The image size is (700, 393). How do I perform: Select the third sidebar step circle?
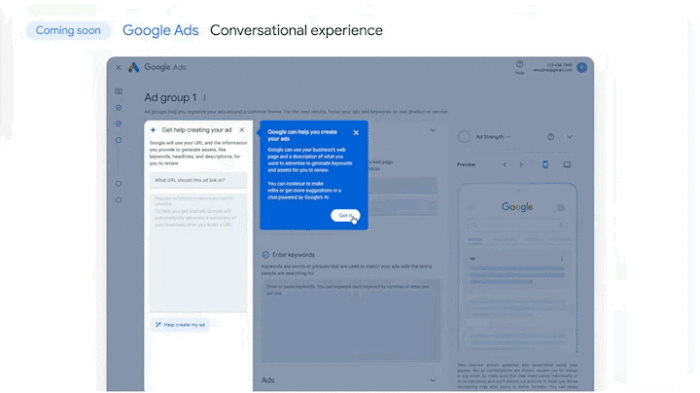click(x=118, y=140)
